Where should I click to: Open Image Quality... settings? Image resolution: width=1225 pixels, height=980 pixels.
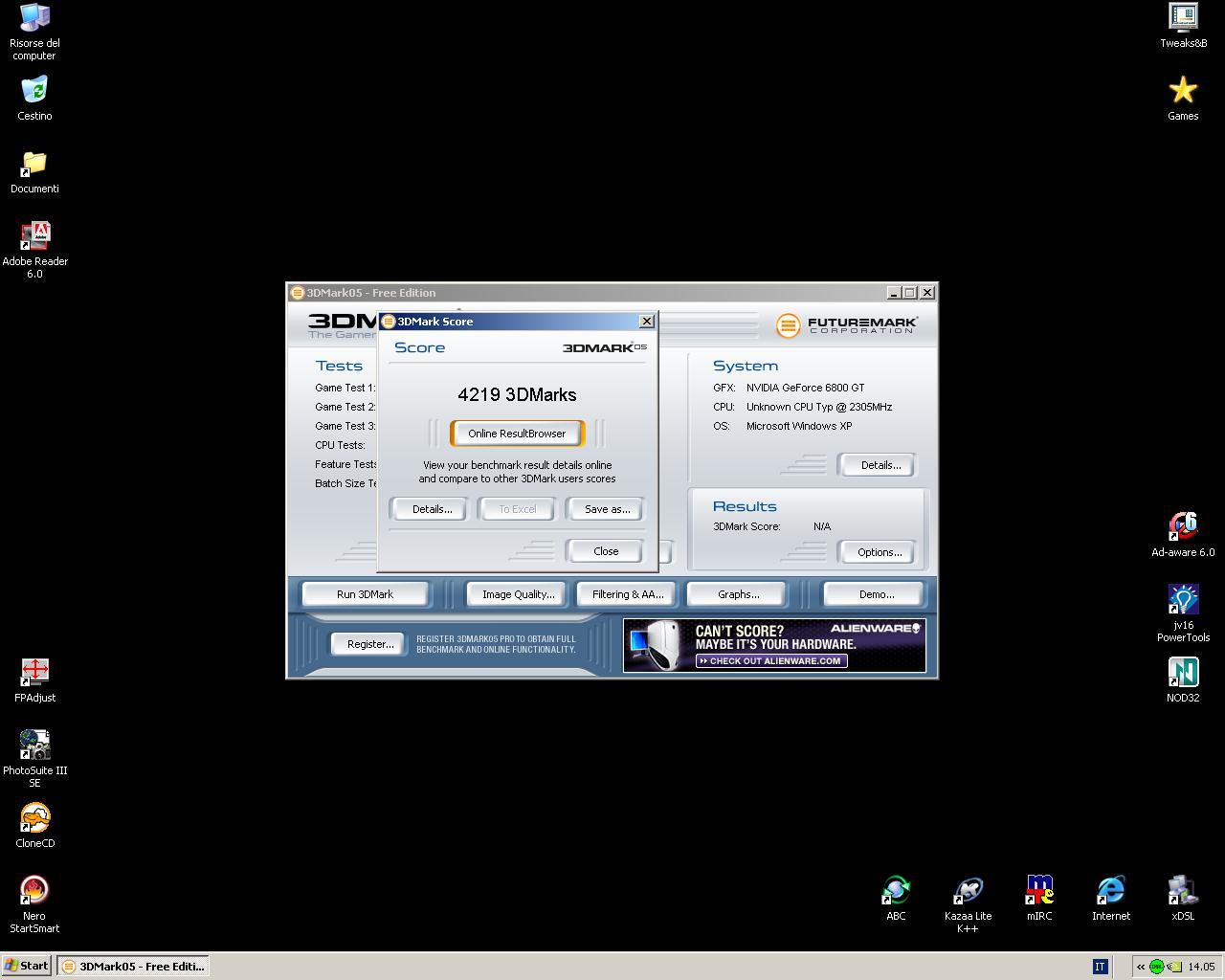coord(518,594)
